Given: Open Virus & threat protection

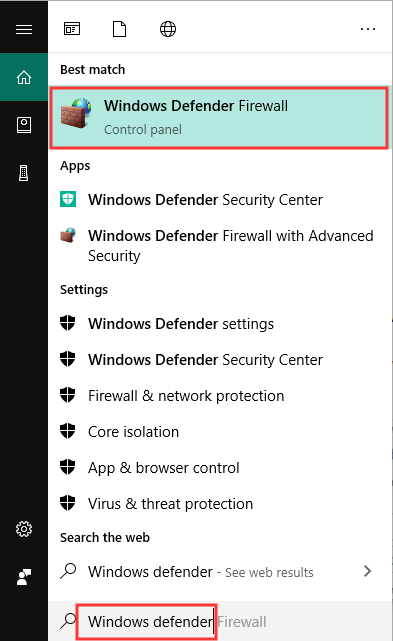Looking at the screenshot, I should 219,504.
